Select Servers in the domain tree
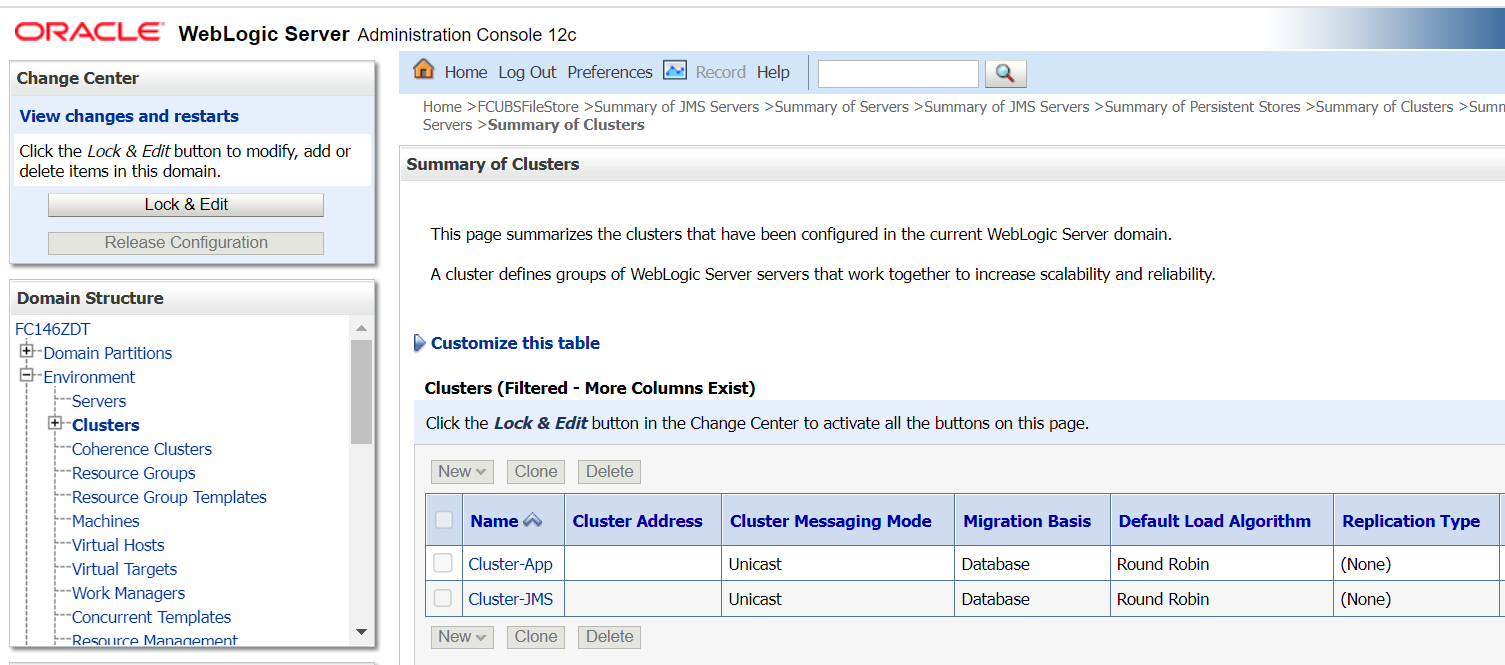Viewport: 1505px width, 665px height. coord(99,401)
